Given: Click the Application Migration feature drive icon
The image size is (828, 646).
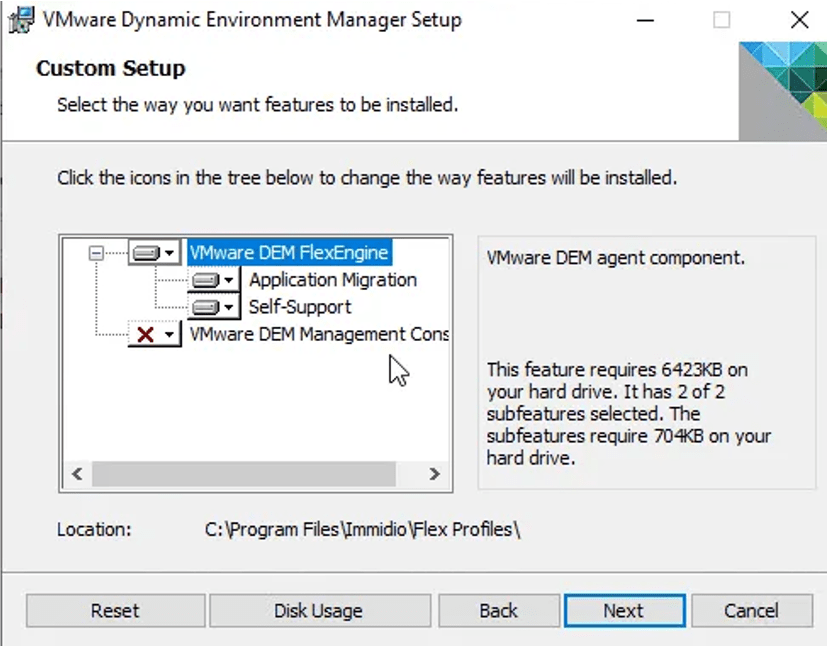Looking at the screenshot, I should pyautogui.click(x=205, y=280).
